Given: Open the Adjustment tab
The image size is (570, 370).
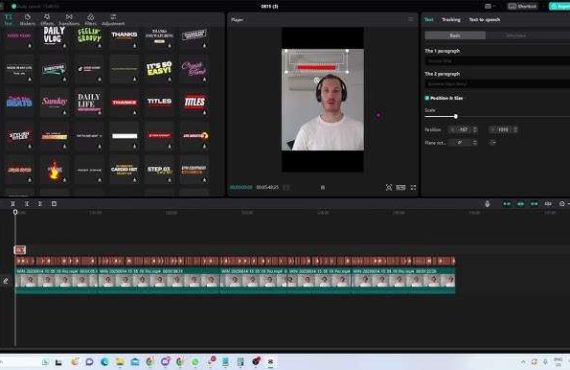Looking at the screenshot, I should coord(113,19).
